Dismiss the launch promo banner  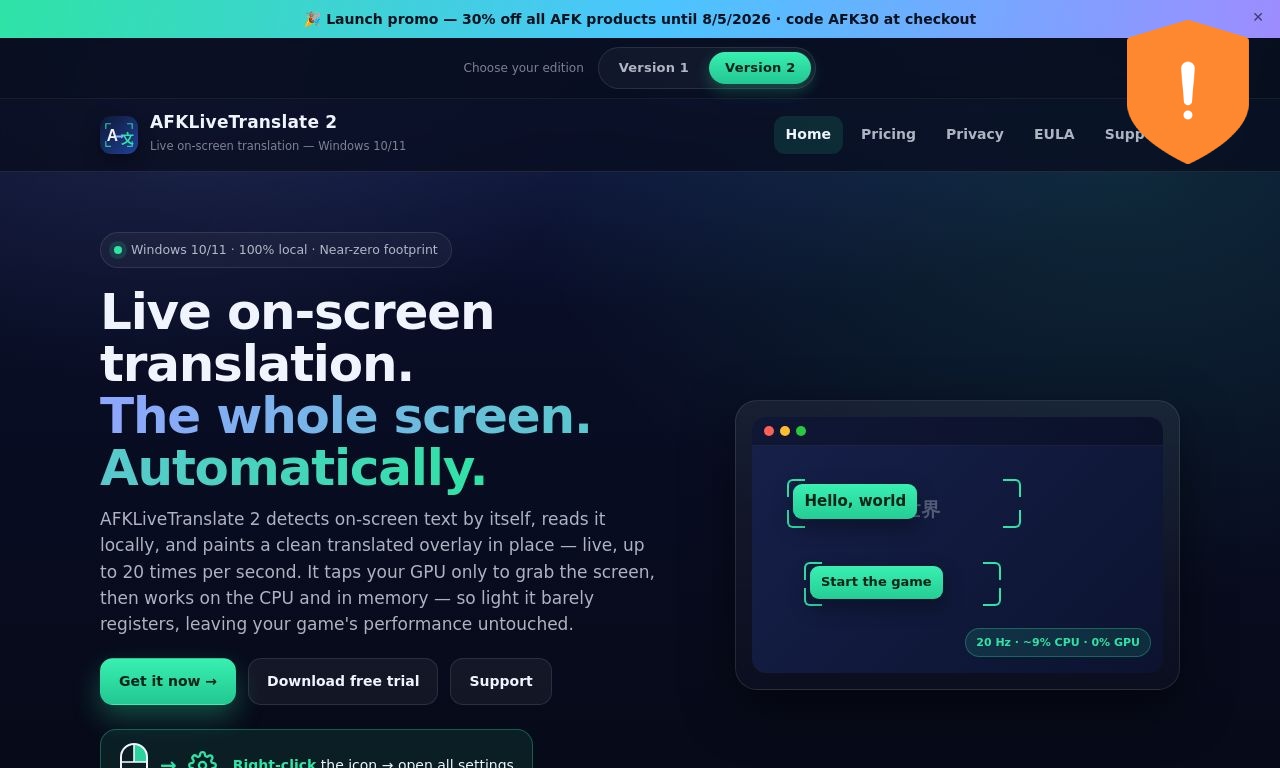coord(1258,17)
